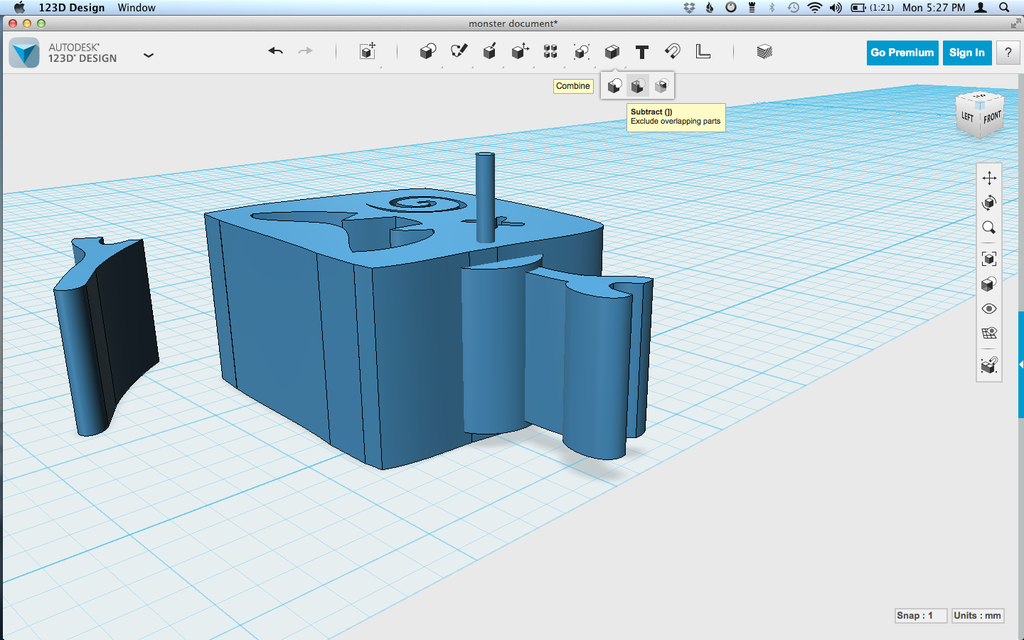
Task: Select the Sketch tool icon
Action: pos(459,52)
